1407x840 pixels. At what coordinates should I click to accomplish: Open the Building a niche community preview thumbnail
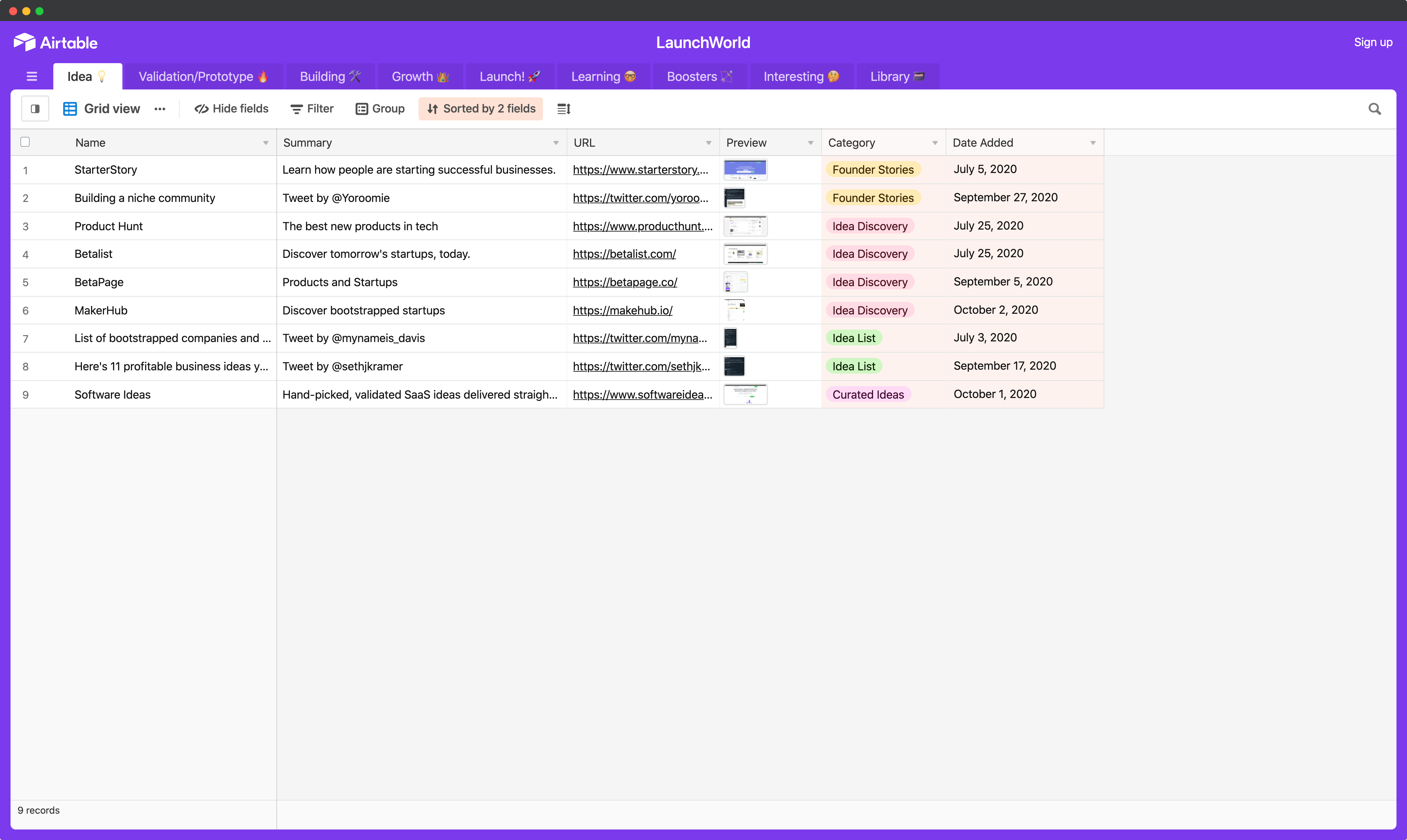click(x=735, y=198)
